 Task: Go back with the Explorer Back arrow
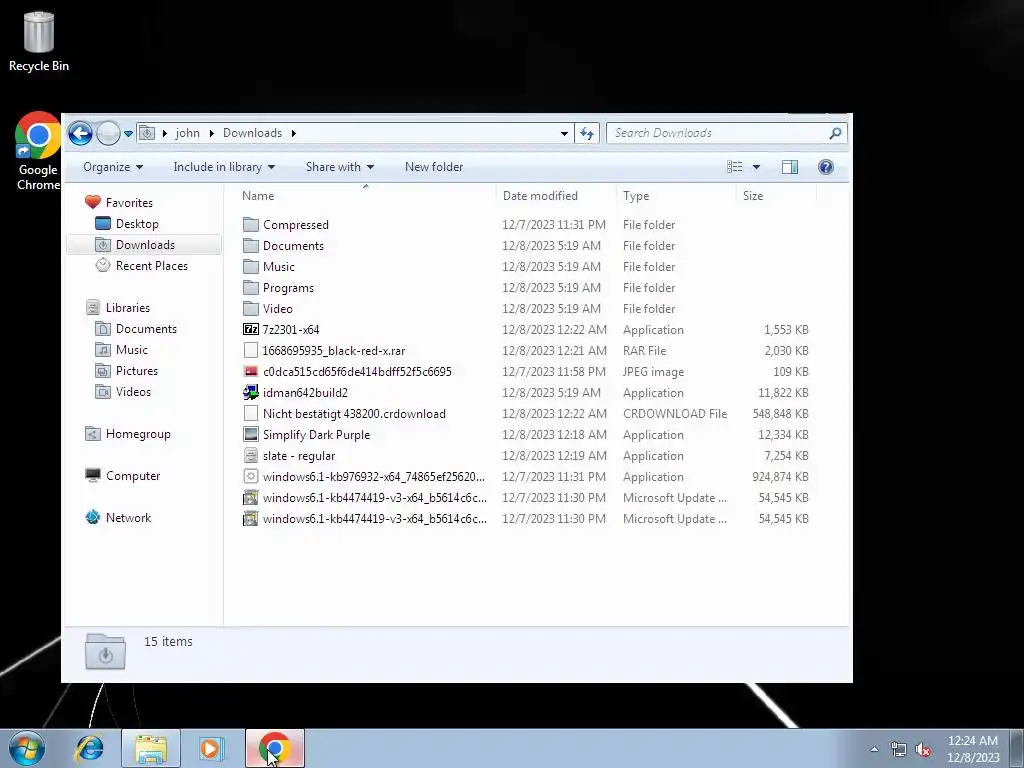pos(80,133)
